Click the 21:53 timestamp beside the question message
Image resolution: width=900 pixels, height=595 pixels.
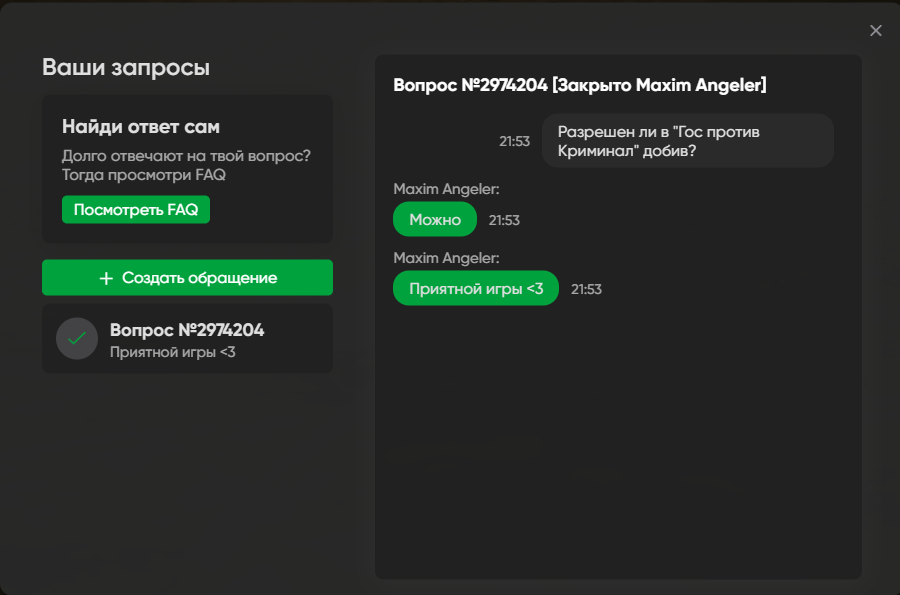(514, 141)
